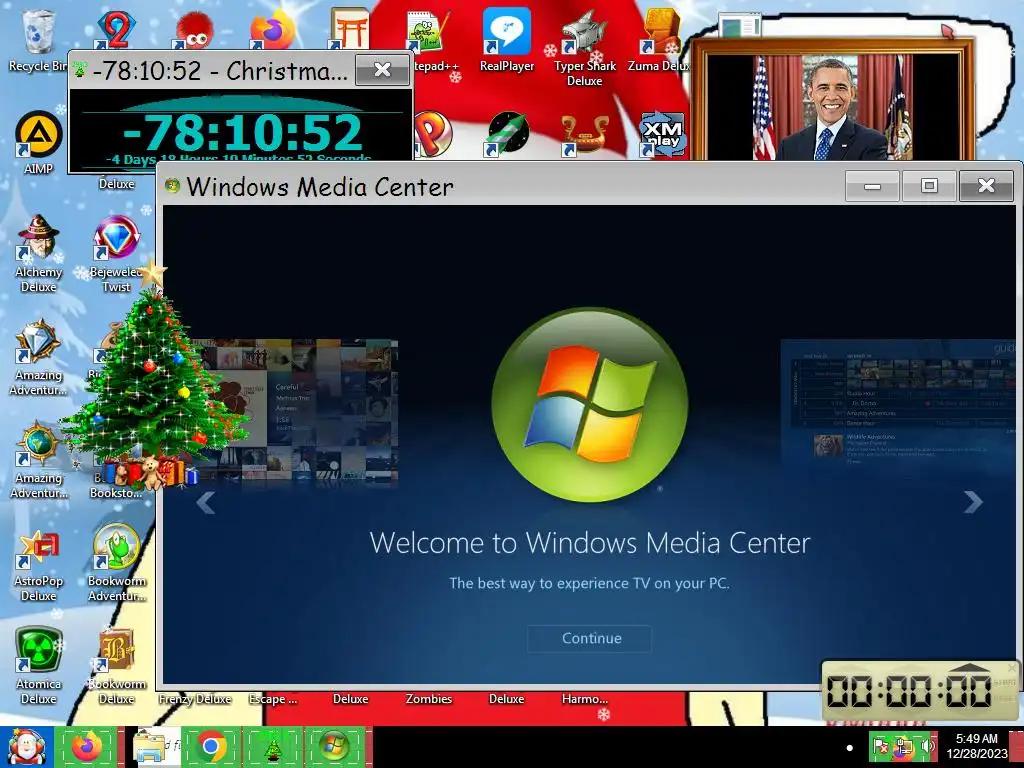Open the red fuzzy creature game shortcut
Image resolution: width=1024 pixels, height=768 pixels.
(x=193, y=29)
